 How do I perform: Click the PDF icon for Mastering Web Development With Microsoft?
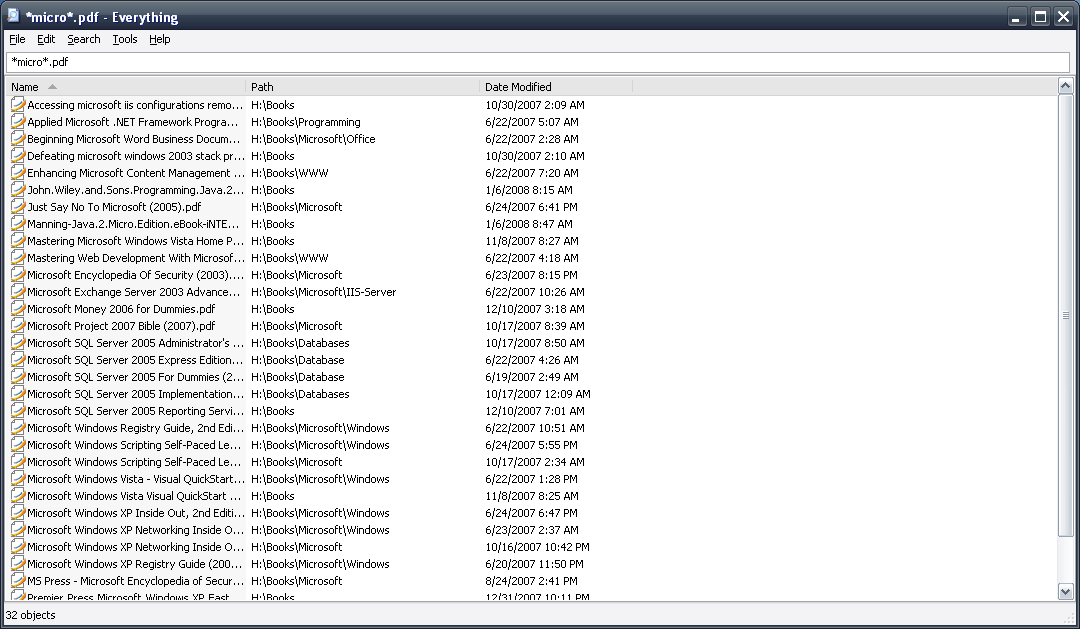tap(18, 258)
